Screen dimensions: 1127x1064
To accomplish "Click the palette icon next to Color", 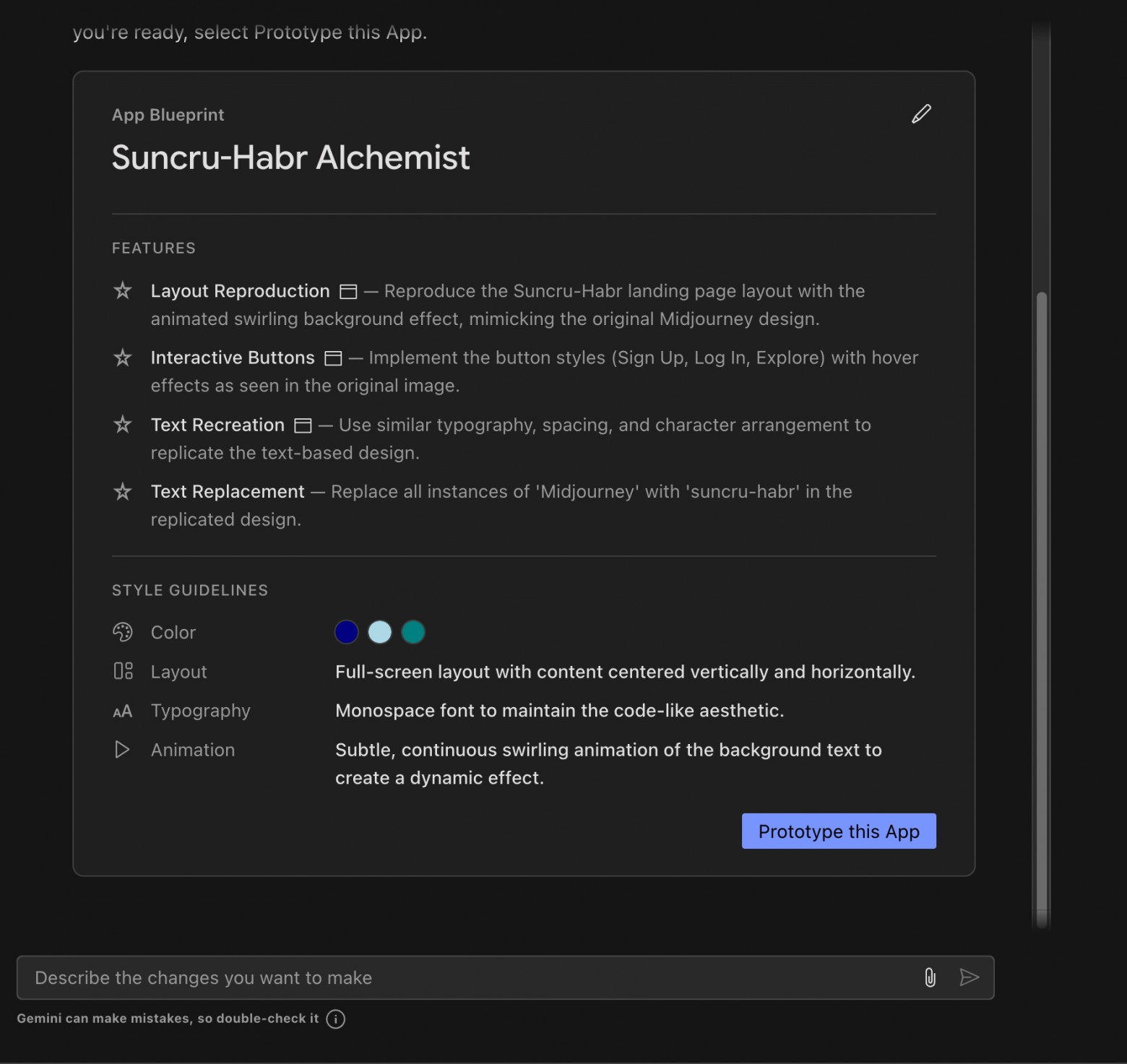I will coord(123,632).
